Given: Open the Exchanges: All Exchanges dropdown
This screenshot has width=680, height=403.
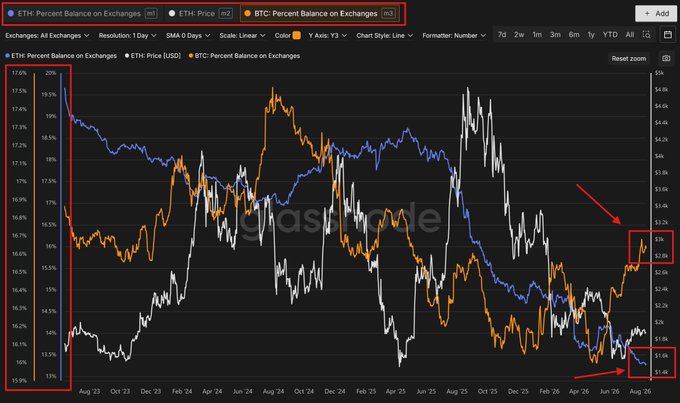Looking at the screenshot, I should [x=47, y=36].
